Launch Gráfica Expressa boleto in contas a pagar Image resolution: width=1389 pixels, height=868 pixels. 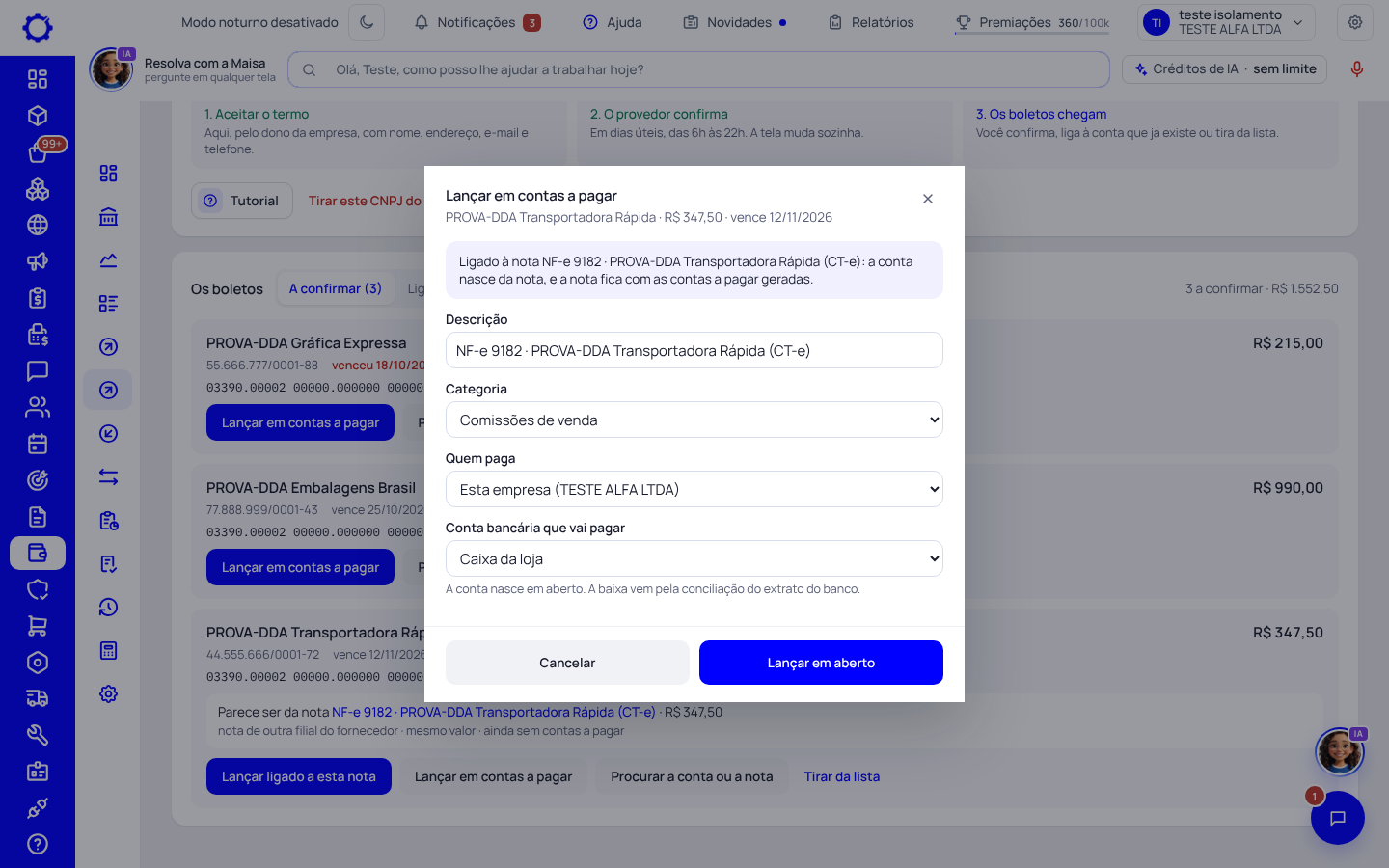[300, 422]
